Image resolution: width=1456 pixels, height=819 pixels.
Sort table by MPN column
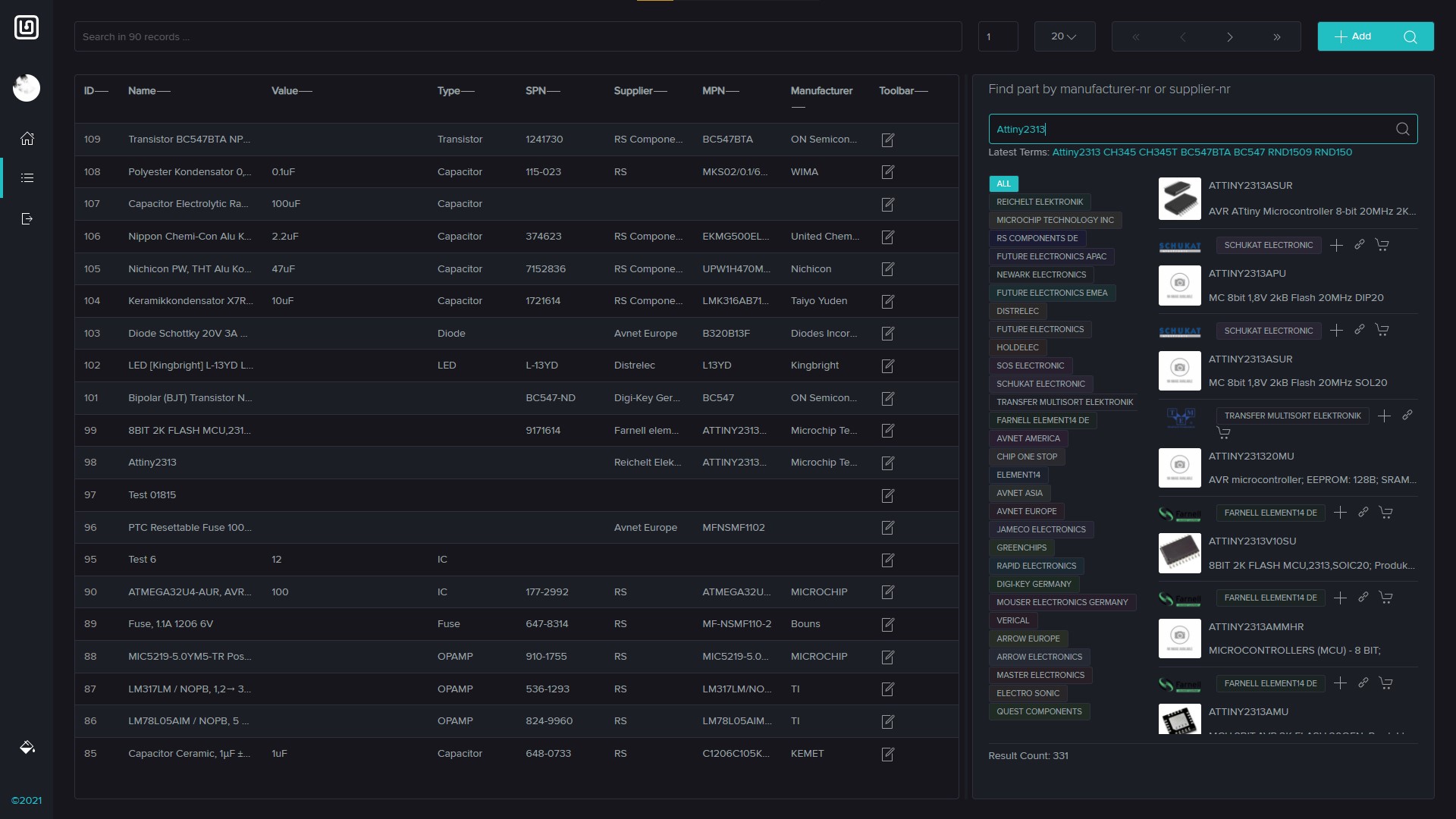[721, 91]
